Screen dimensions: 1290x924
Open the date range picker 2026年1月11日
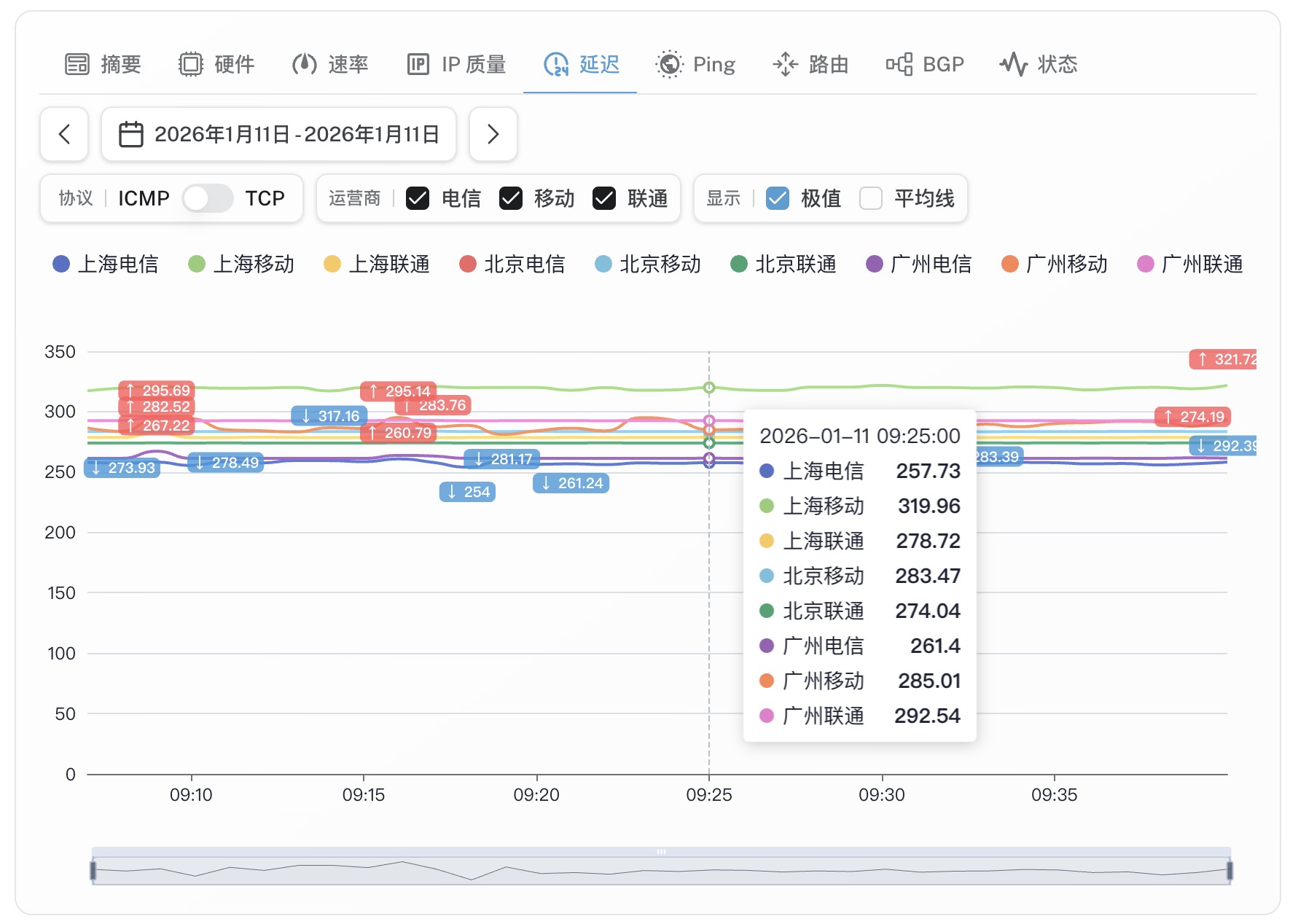(278, 134)
